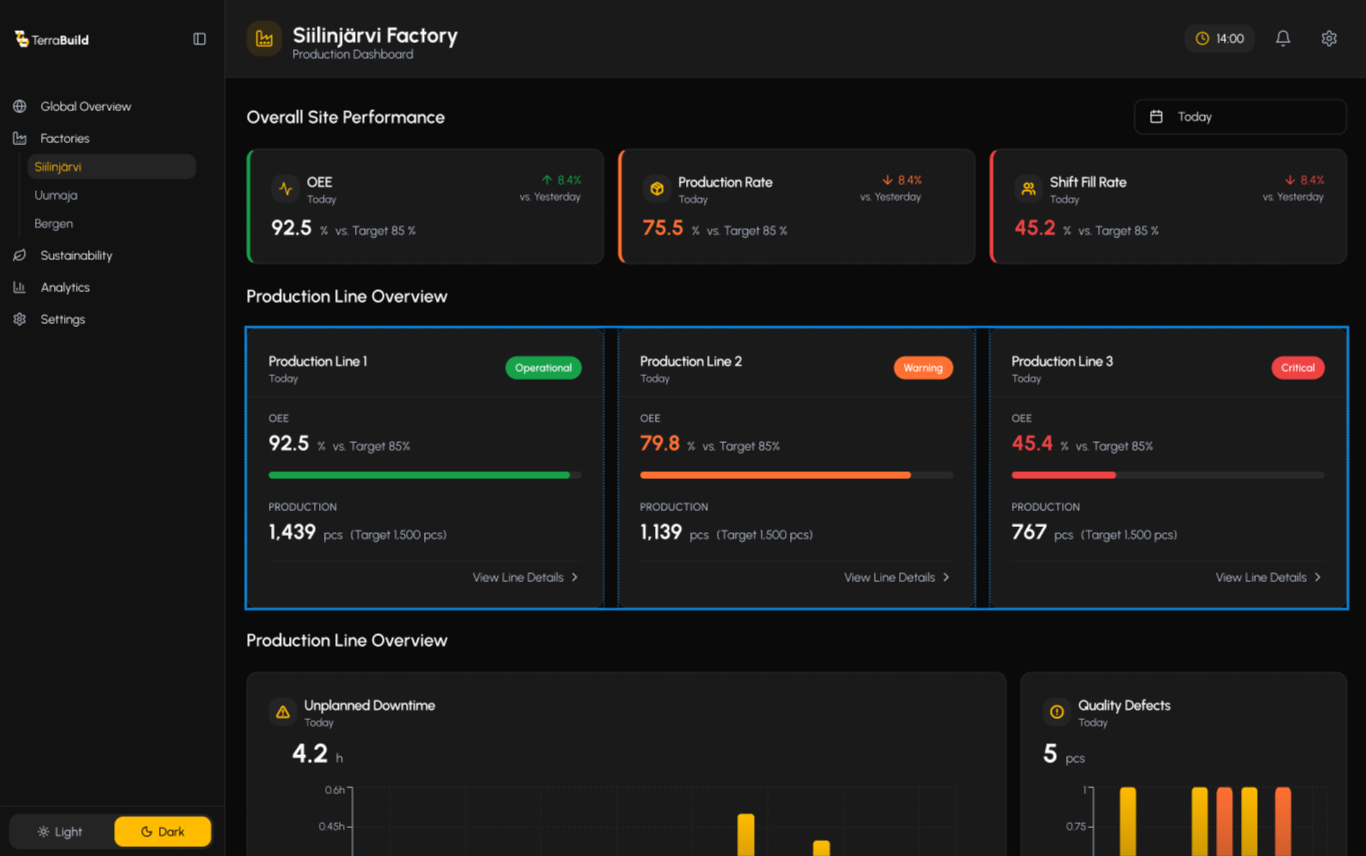Expand the Factories section in sidebar

pos(64,138)
